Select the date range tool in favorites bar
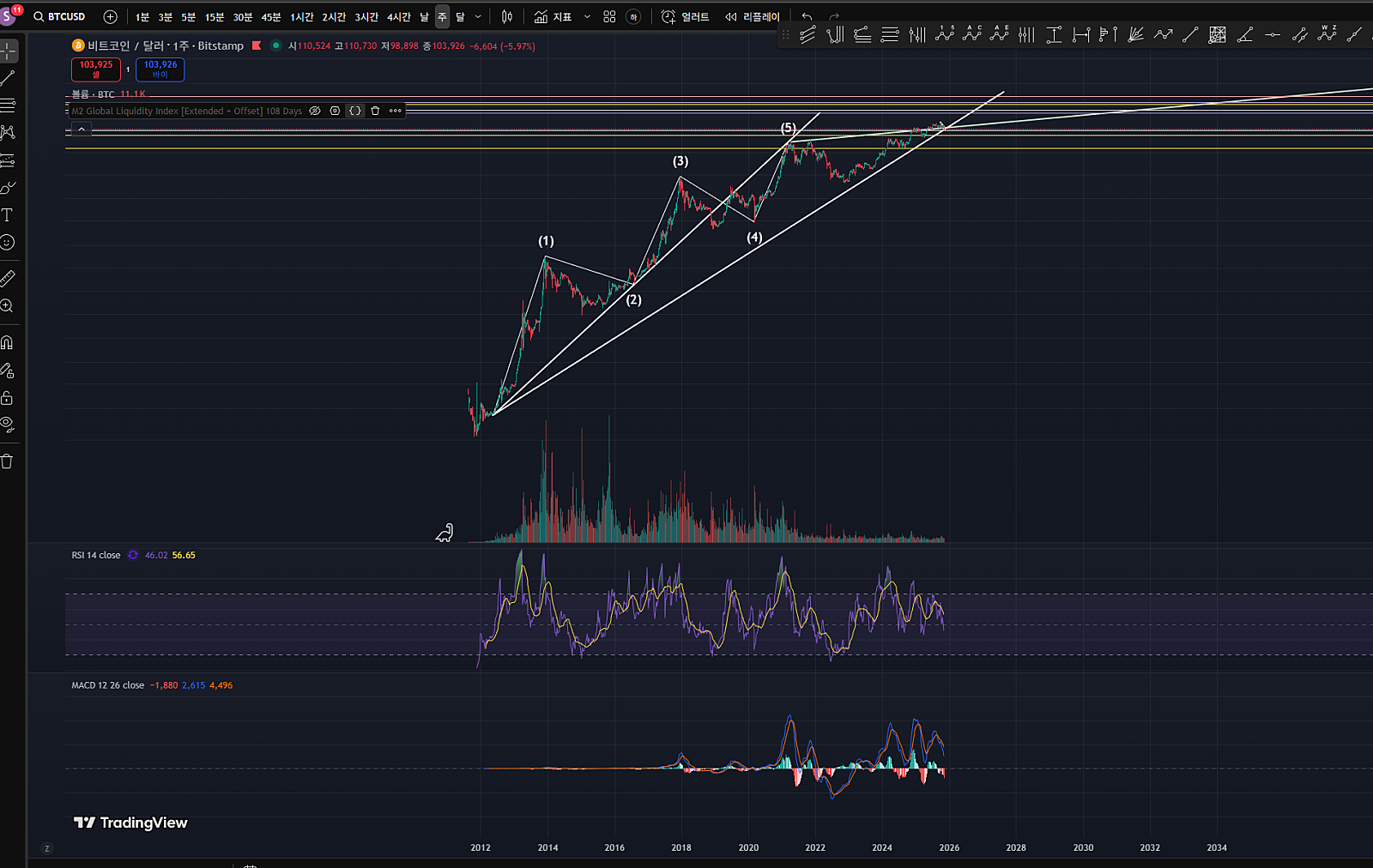Screen dimensions: 1373x868 point(1082,35)
